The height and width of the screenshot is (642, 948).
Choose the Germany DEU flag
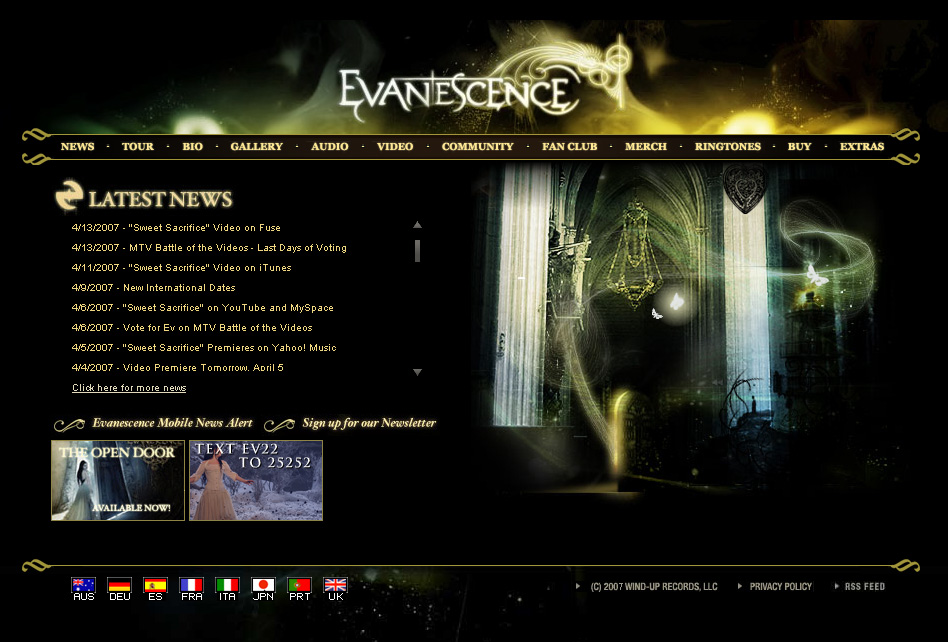[119, 585]
